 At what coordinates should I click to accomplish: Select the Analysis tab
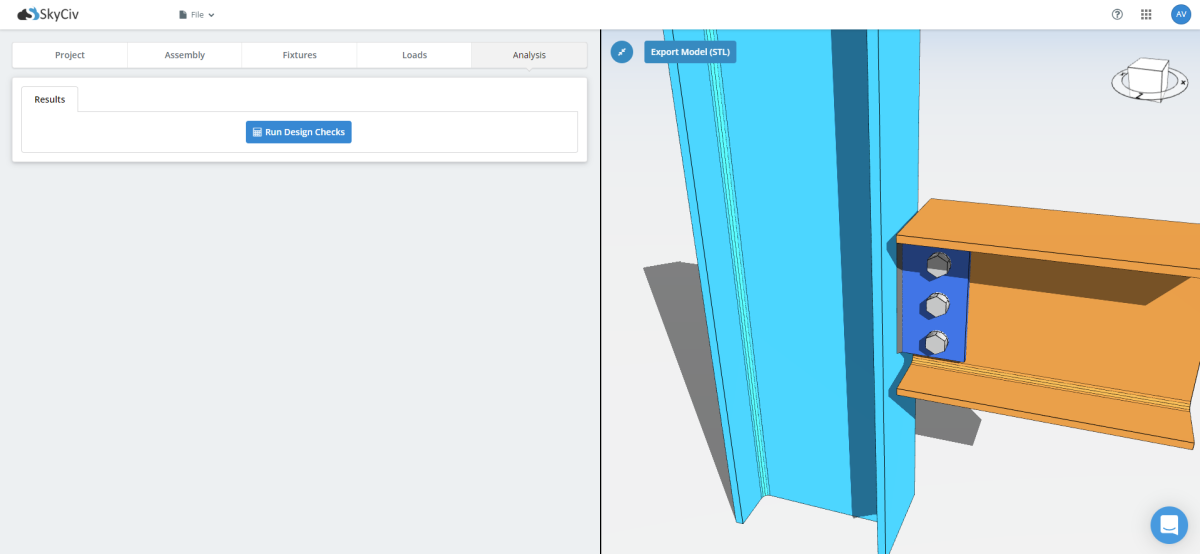click(529, 55)
